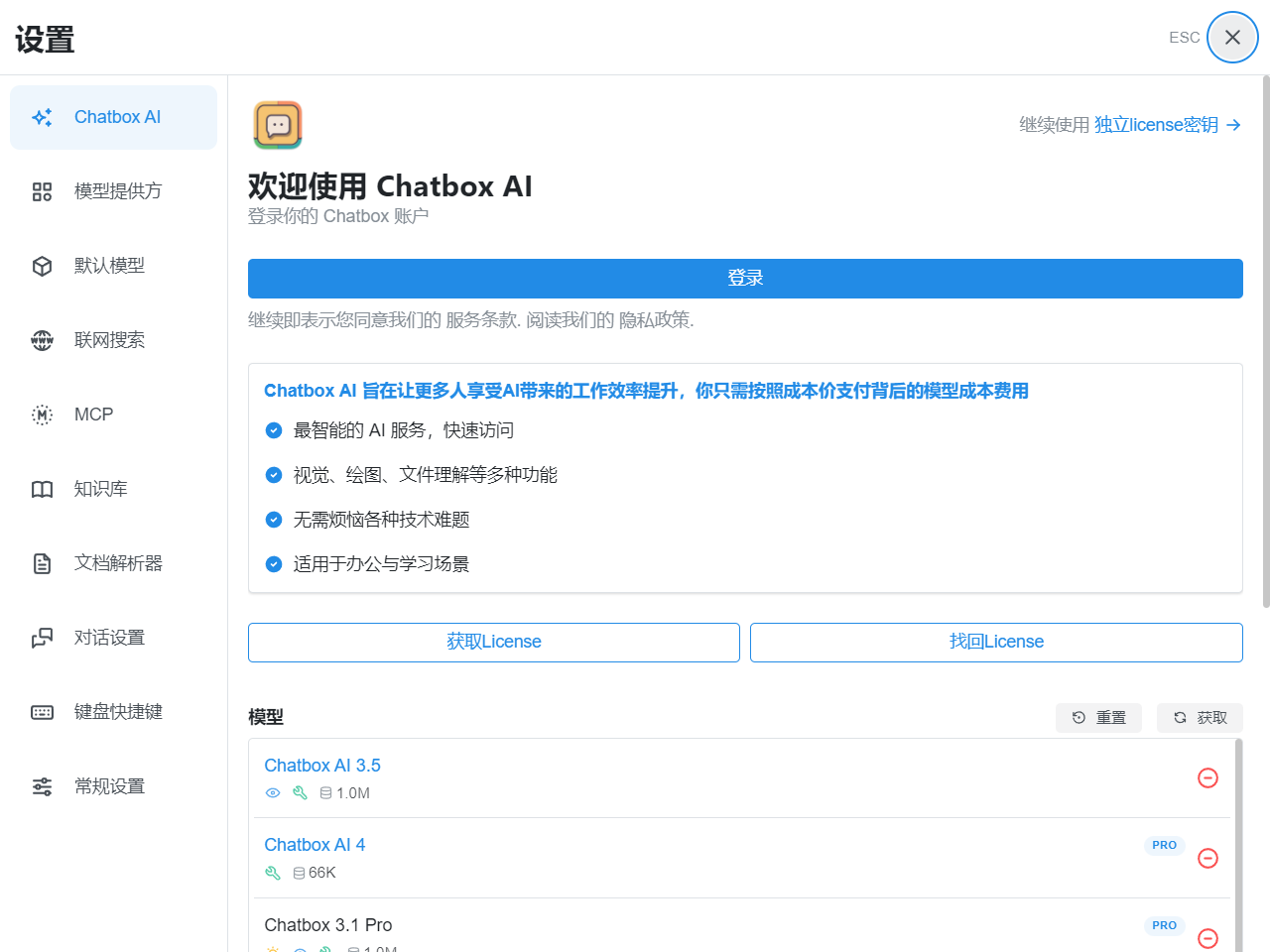Remove the Chatbox AI 4 model
The image size is (1270, 952).
click(1207, 859)
